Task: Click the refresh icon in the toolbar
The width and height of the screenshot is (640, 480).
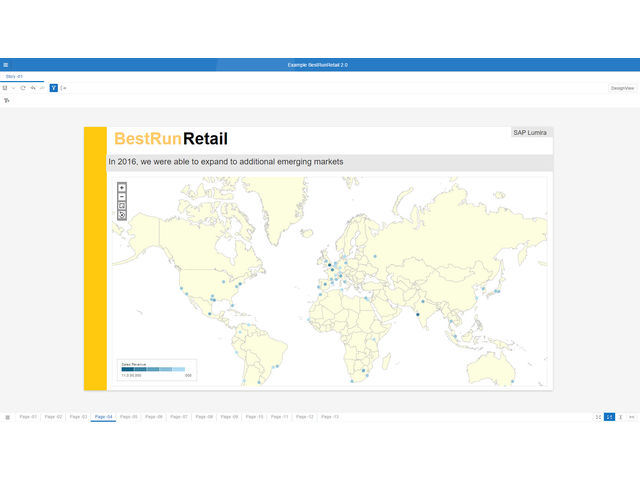Action: pos(23,88)
